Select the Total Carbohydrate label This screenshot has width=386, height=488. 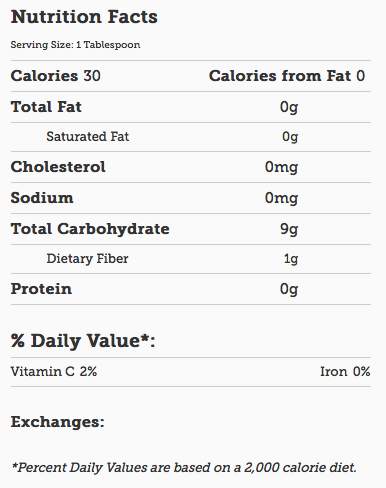90,229
